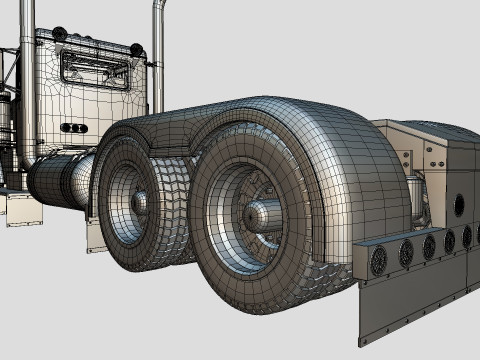Pick the cylindrical fuel tank under the cab
480x360 pixels.
(x=60, y=179)
